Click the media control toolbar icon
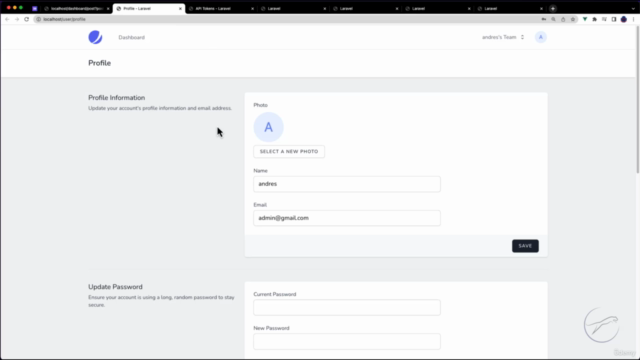The image size is (640, 360). coord(604,19)
